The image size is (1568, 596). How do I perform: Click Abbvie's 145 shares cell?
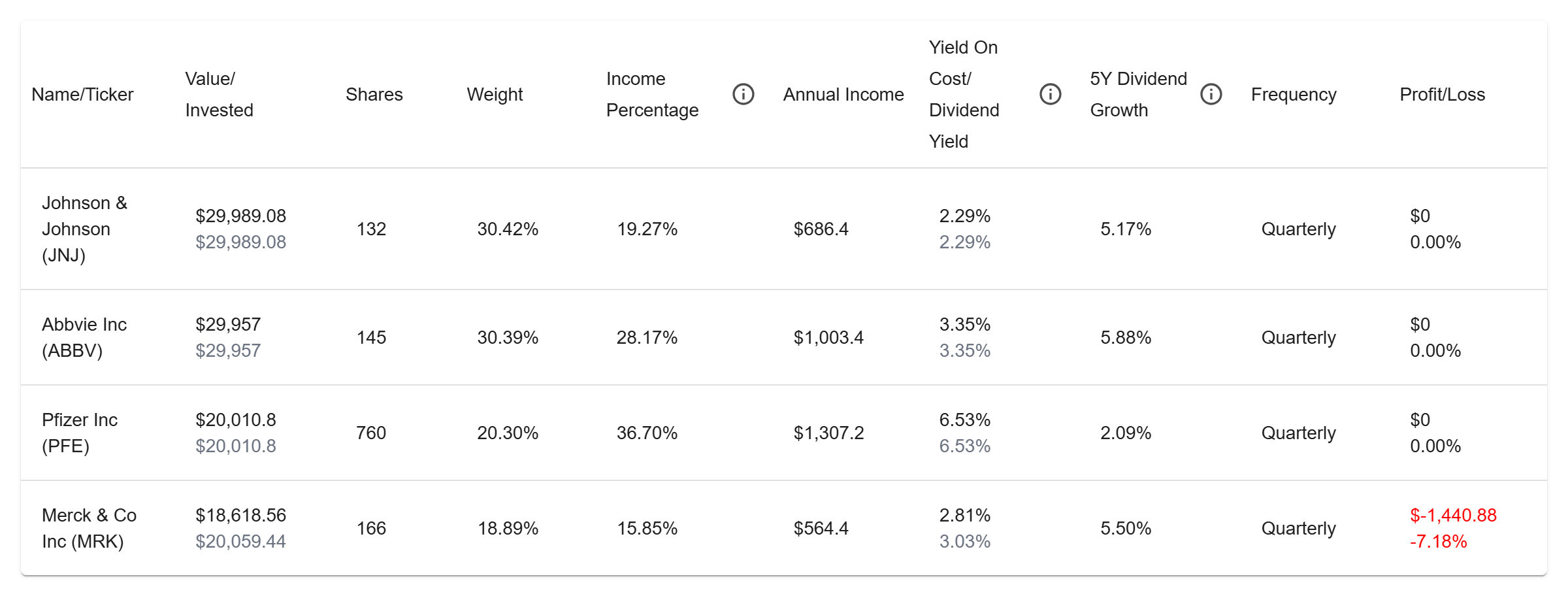click(371, 337)
